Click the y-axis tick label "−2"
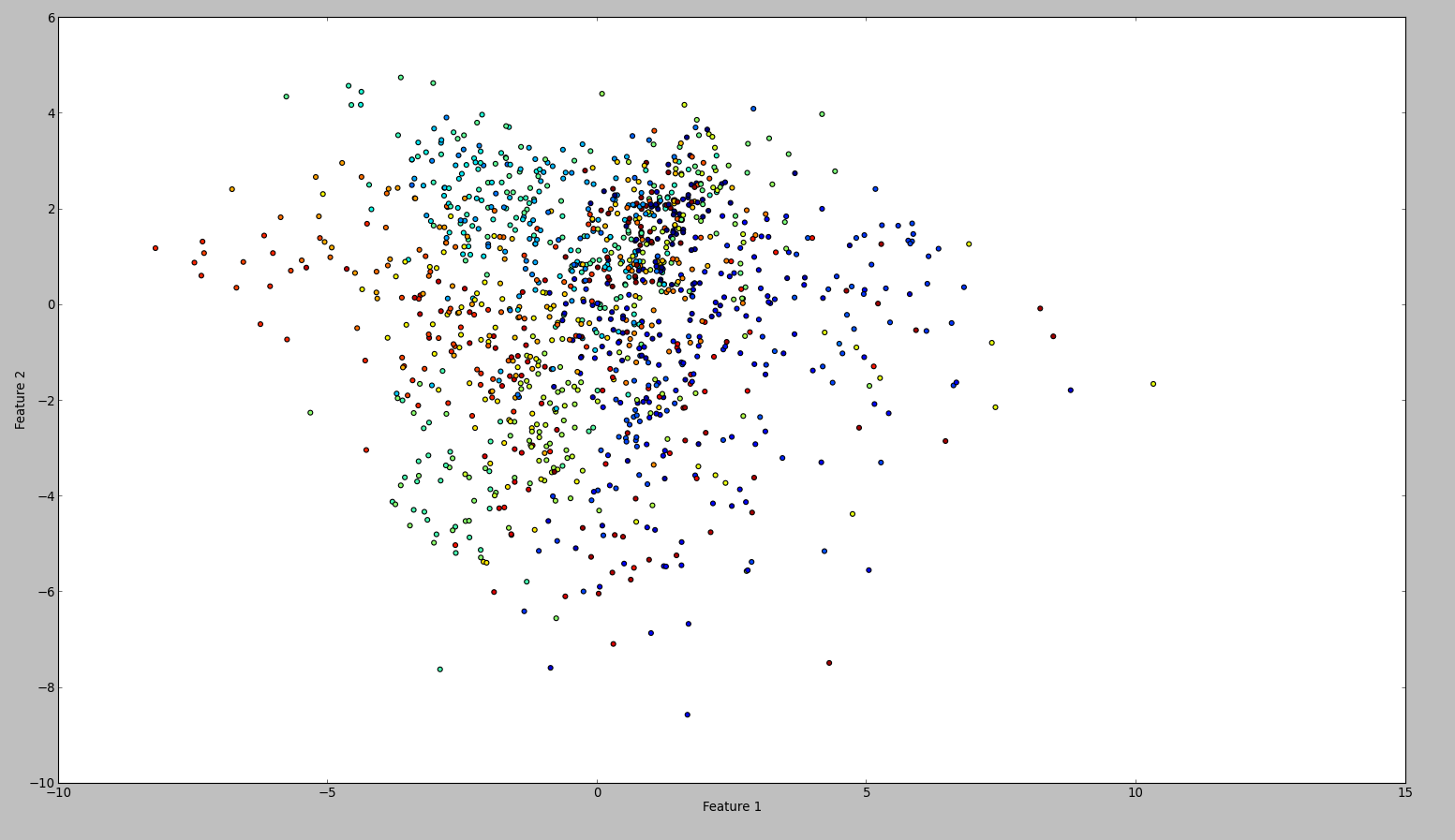Image resolution: width=1455 pixels, height=840 pixels. 46,401
